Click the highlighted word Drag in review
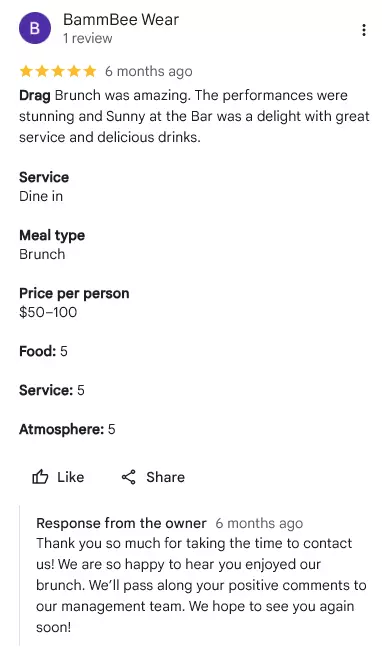 click(35, 95)
